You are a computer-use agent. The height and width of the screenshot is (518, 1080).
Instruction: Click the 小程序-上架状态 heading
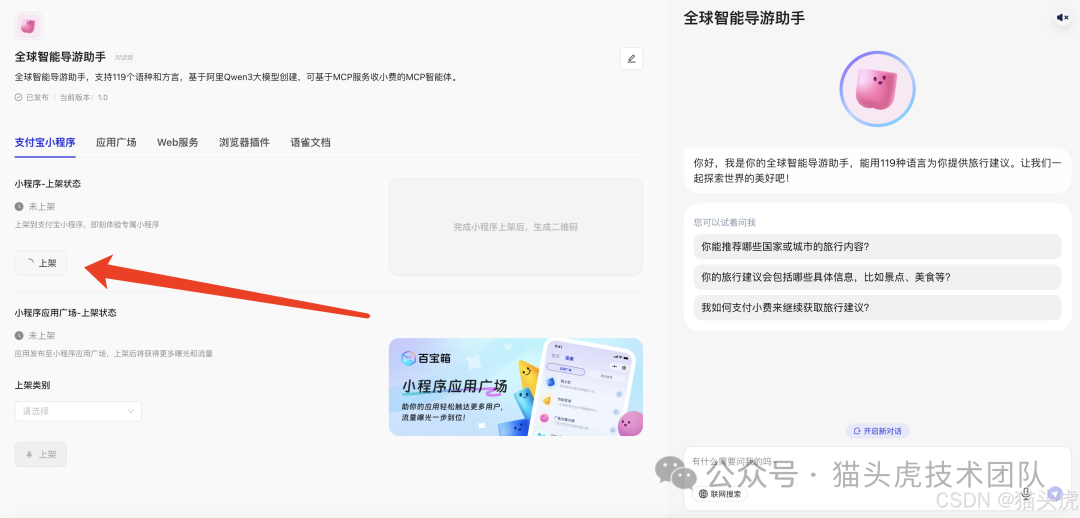tap(48, 184)
